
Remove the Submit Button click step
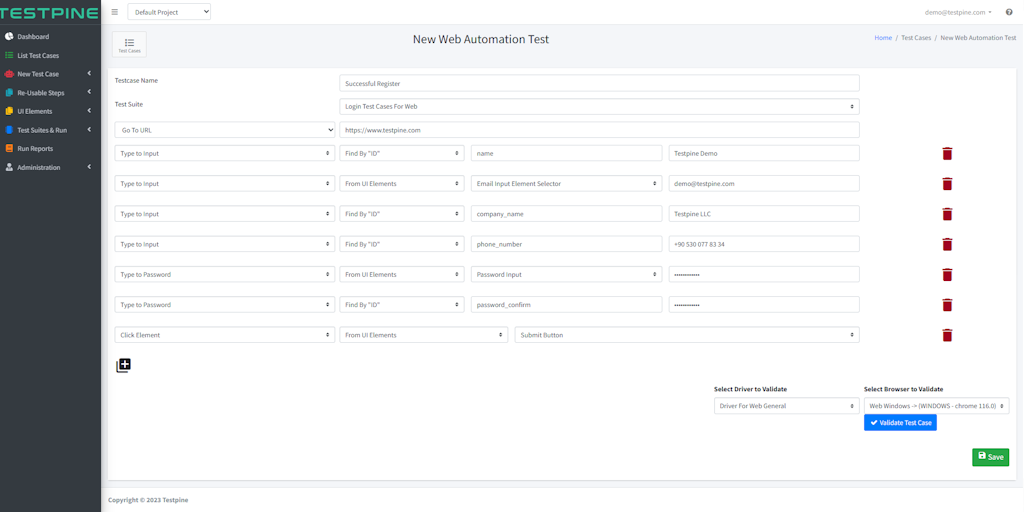click(947, 335)
